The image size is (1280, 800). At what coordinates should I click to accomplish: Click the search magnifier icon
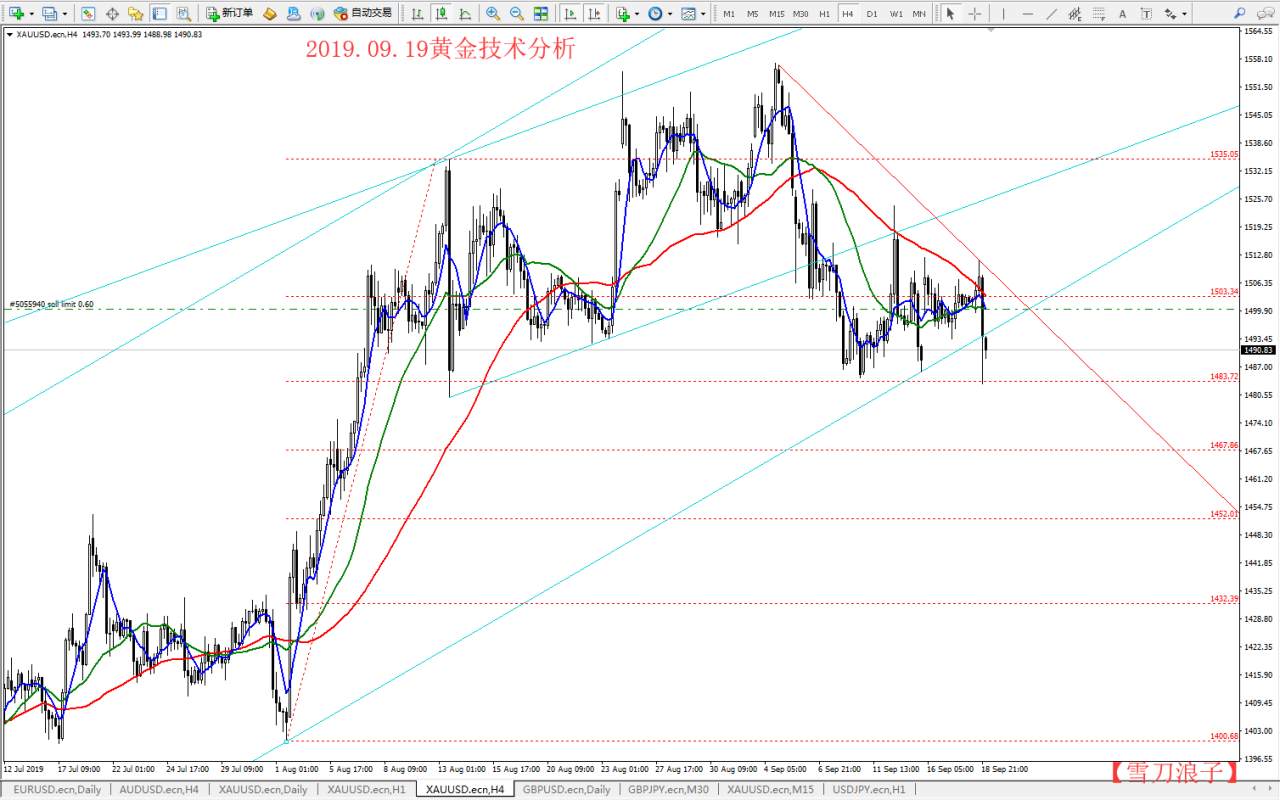coord(1239,14)
